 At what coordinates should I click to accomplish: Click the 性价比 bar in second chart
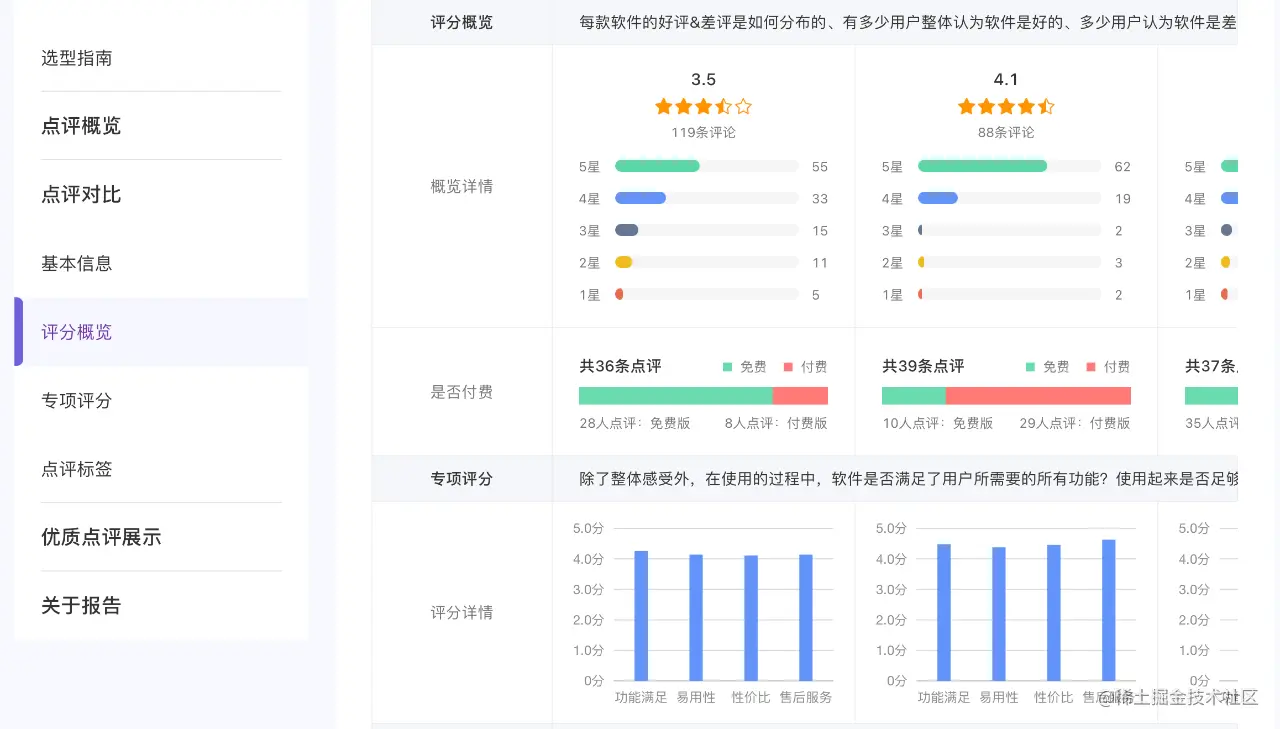[1054, 613]
